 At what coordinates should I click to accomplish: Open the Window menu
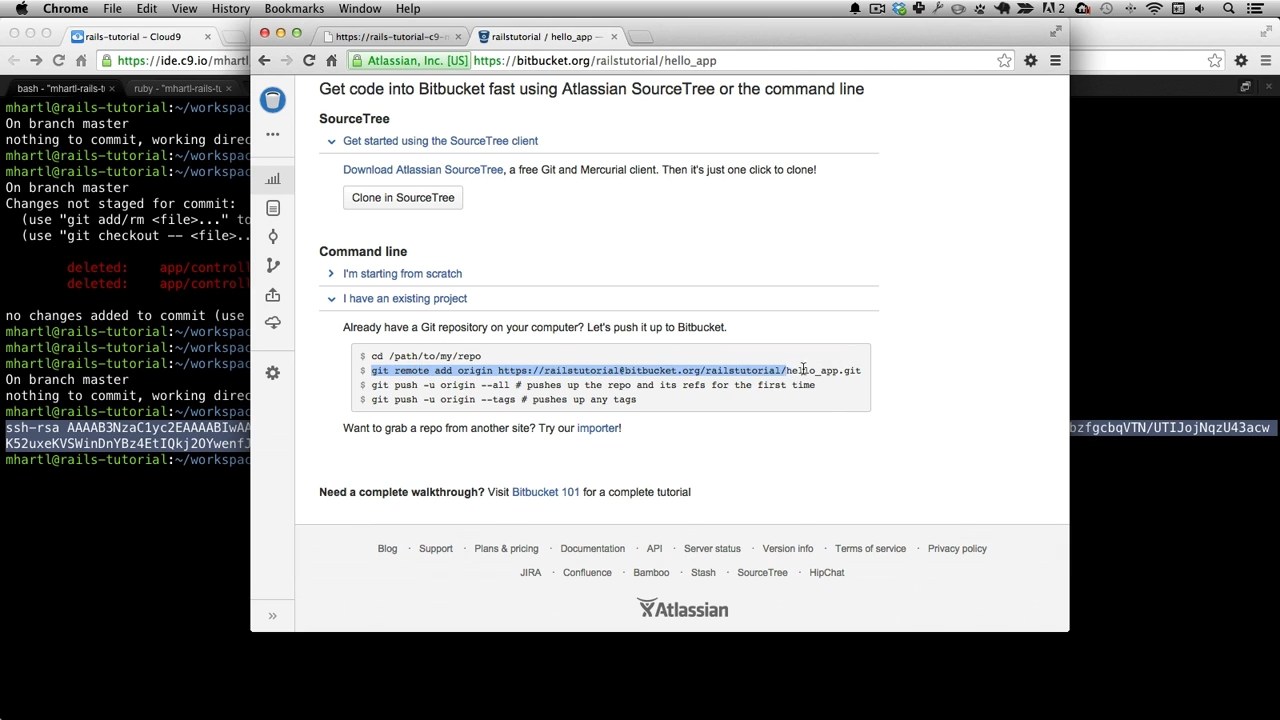pyautogui.click(x=359, y=9)
